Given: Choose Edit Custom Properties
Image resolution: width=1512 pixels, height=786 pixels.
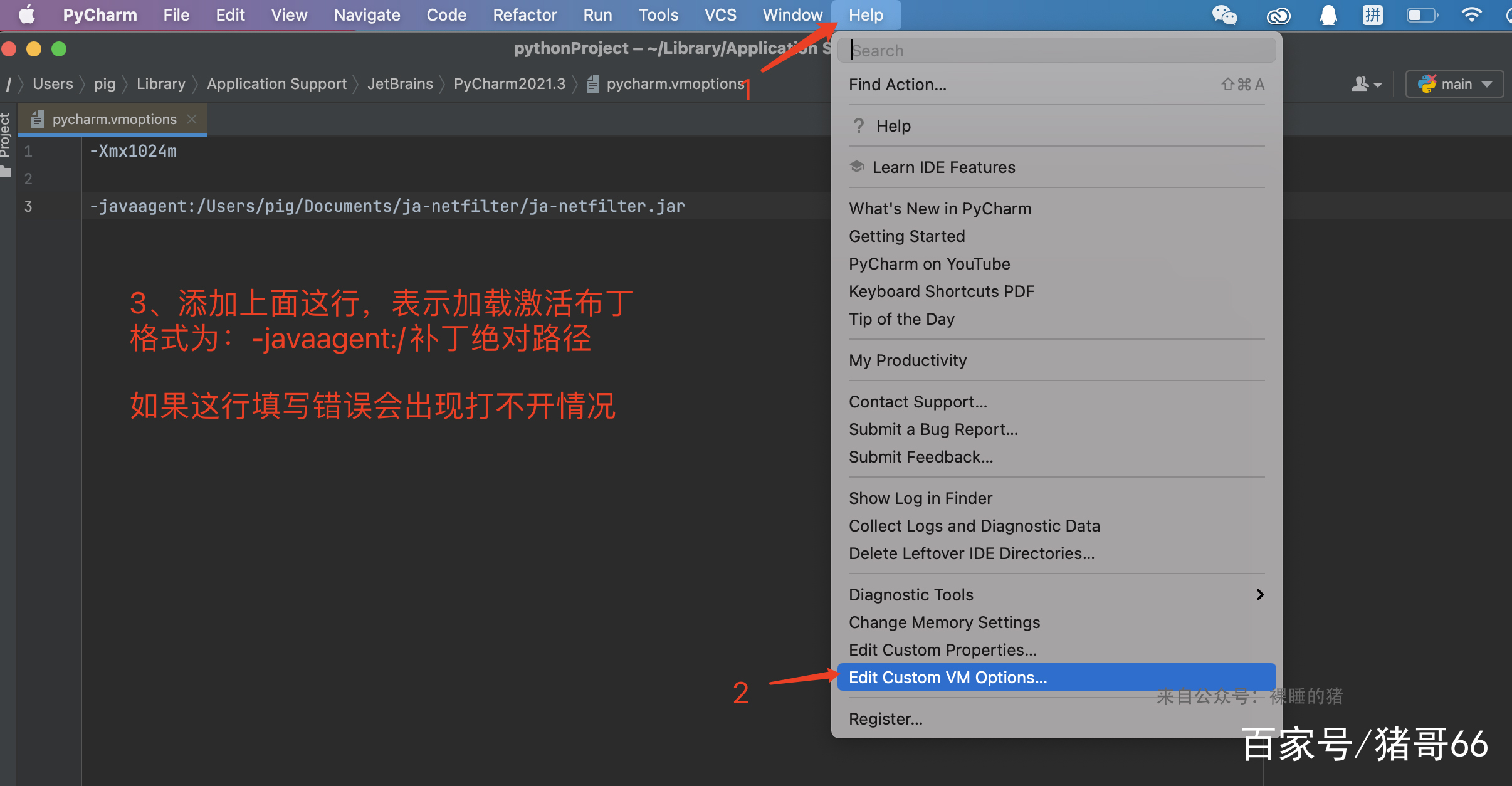Looking at the screenshot, I should pos(1056,650).
